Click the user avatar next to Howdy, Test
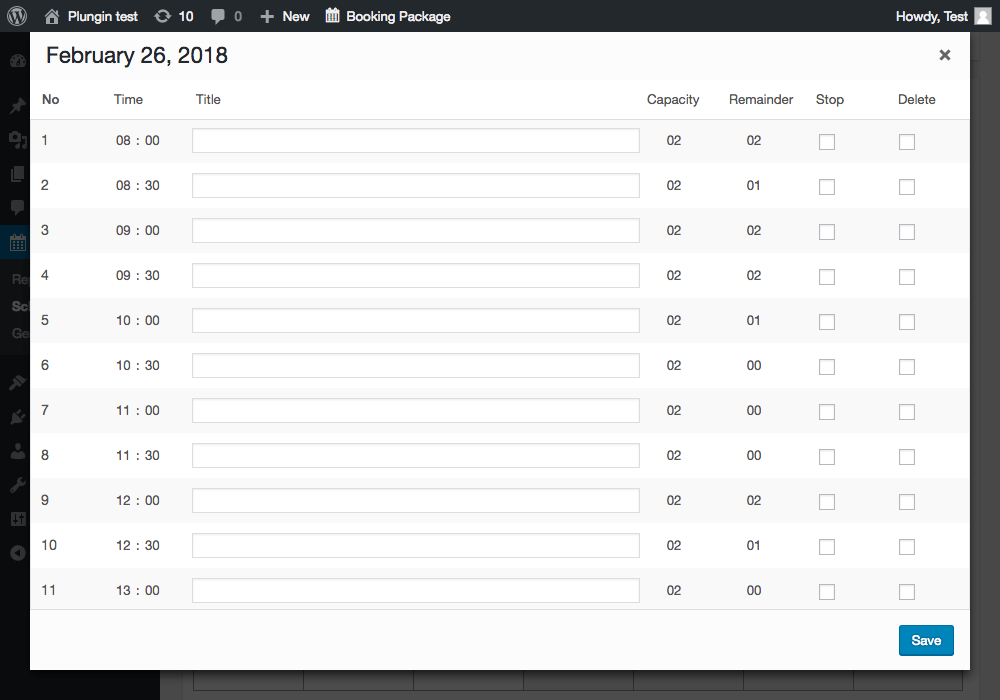 coord(983,16)
